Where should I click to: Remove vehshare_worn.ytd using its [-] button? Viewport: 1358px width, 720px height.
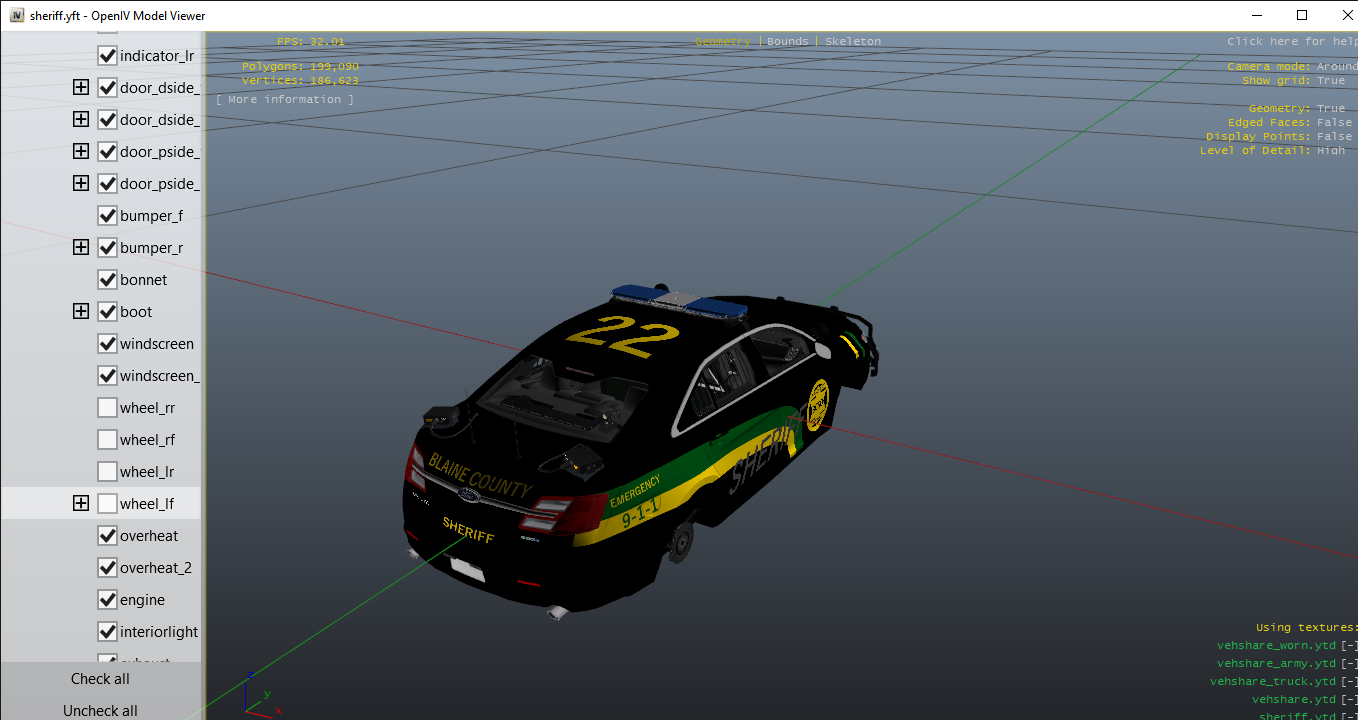coord(1349,646)
